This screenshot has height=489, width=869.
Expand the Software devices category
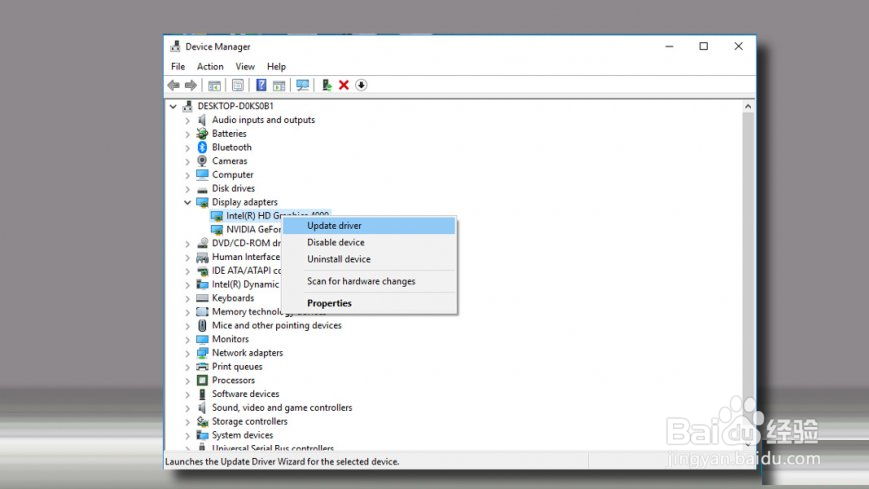pyautogui.click(x=187, y=394)
